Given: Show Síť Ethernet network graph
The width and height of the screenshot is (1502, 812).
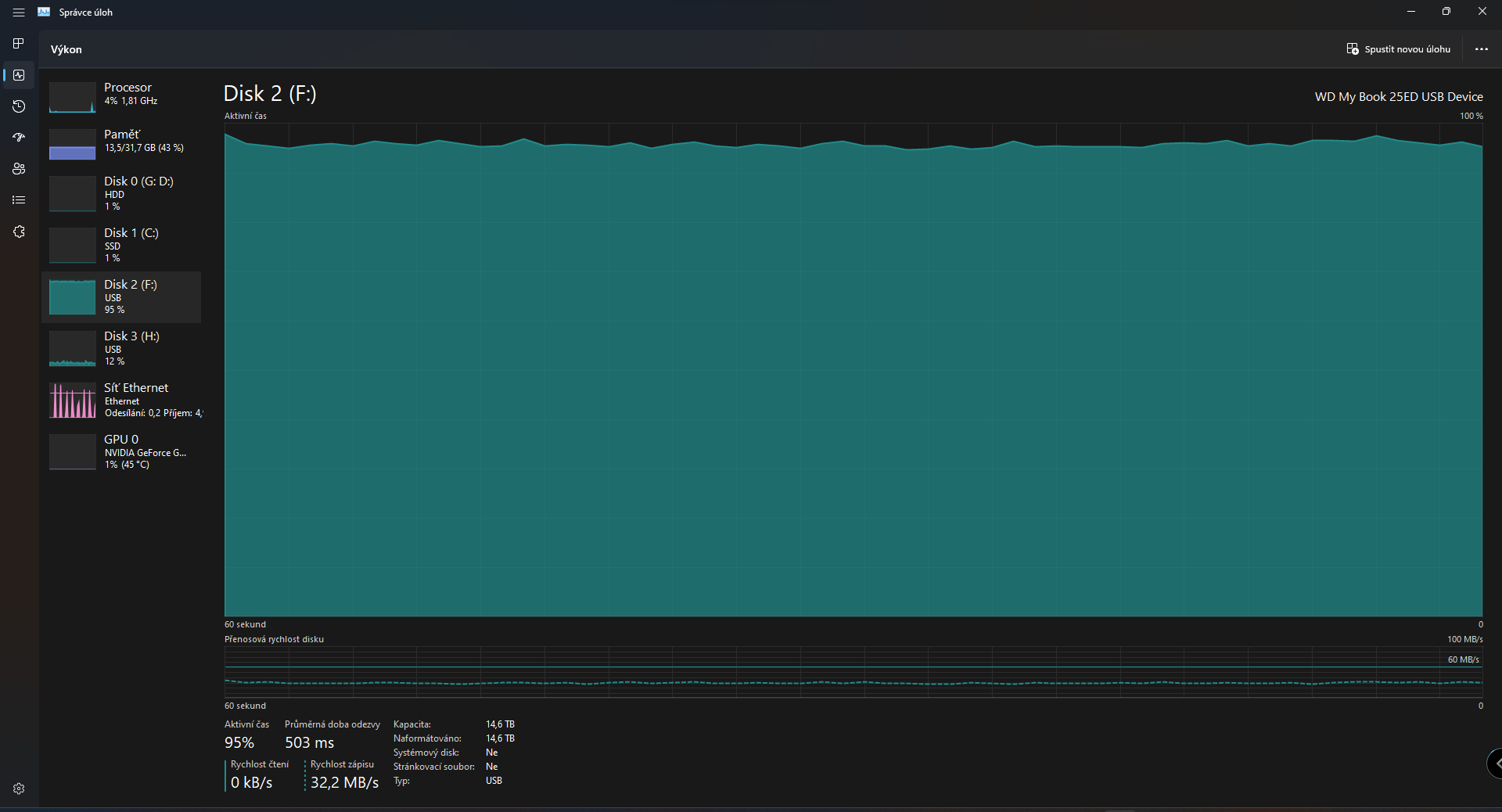Looking at the screenshot, I should pos(121,400).
